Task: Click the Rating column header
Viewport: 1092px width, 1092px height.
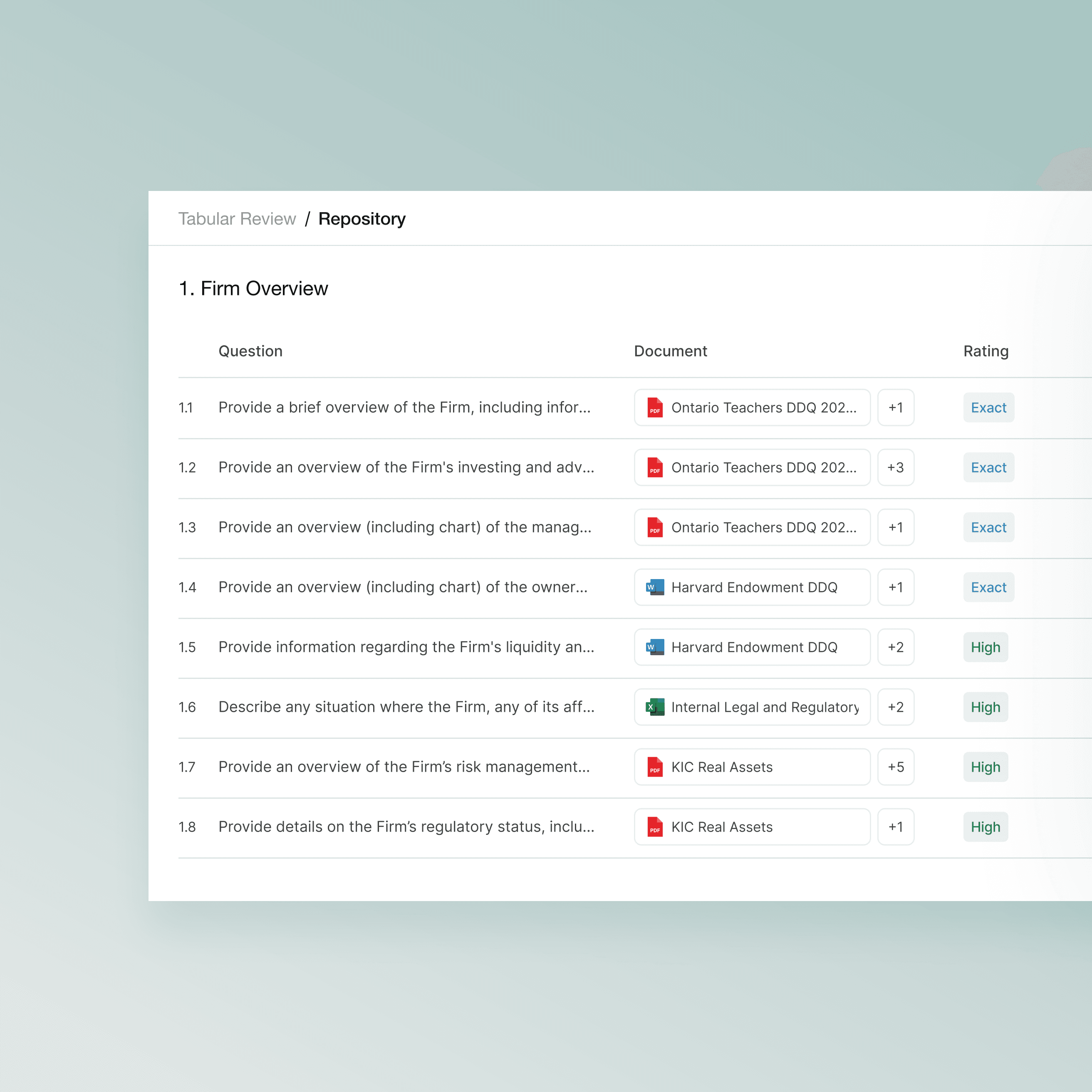Action: coord(986,351)
